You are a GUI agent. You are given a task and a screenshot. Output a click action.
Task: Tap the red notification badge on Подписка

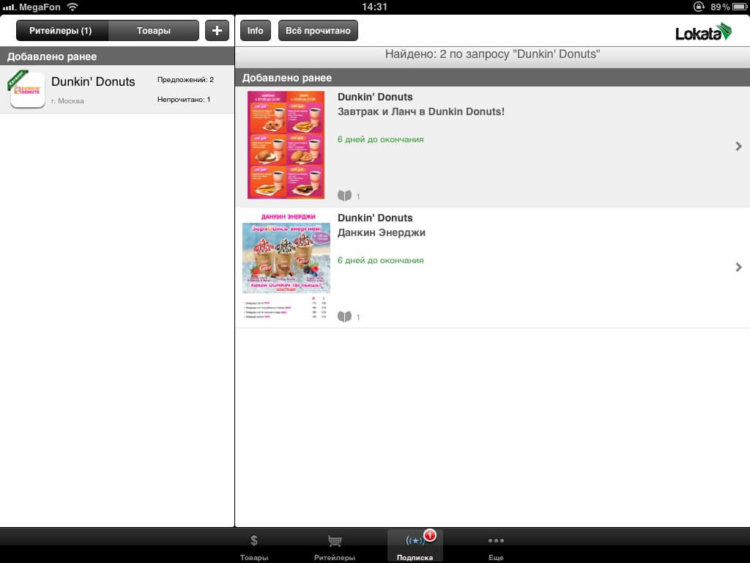(430, 535)
